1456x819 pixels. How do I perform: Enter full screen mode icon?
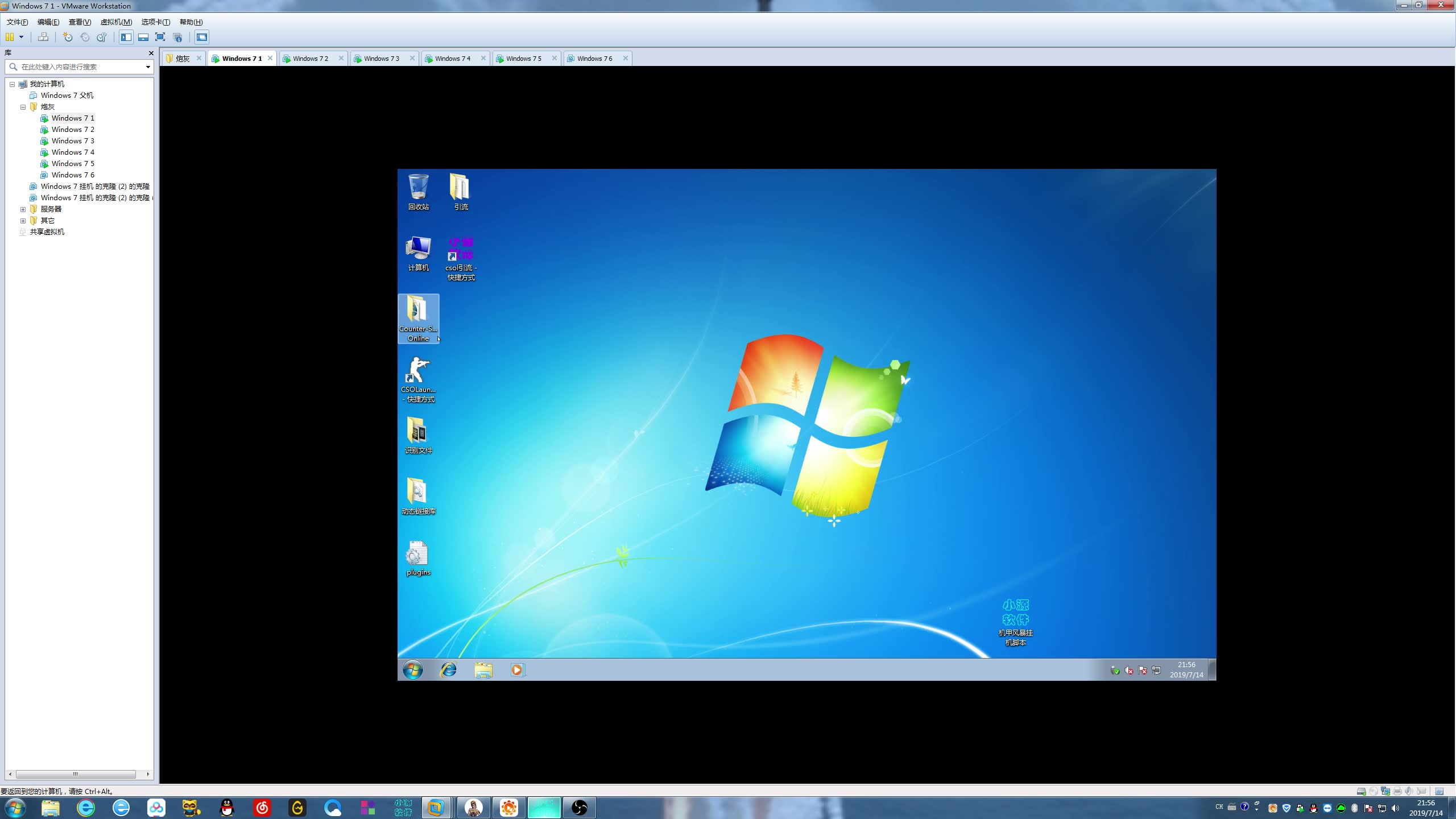160,37
